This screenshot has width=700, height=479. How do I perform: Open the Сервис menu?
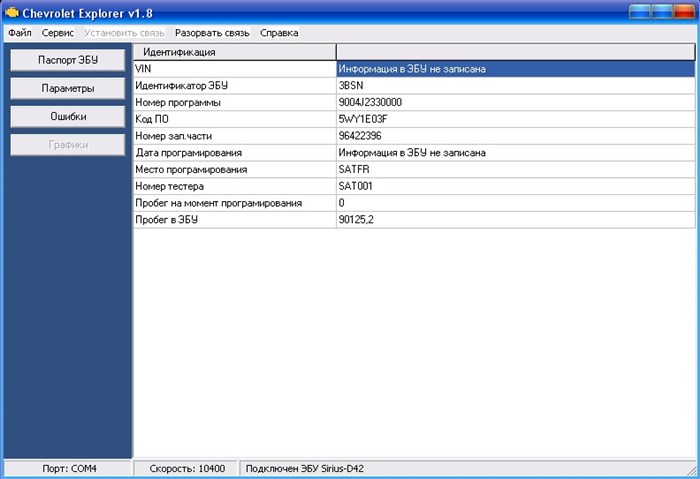coord(58,33)
